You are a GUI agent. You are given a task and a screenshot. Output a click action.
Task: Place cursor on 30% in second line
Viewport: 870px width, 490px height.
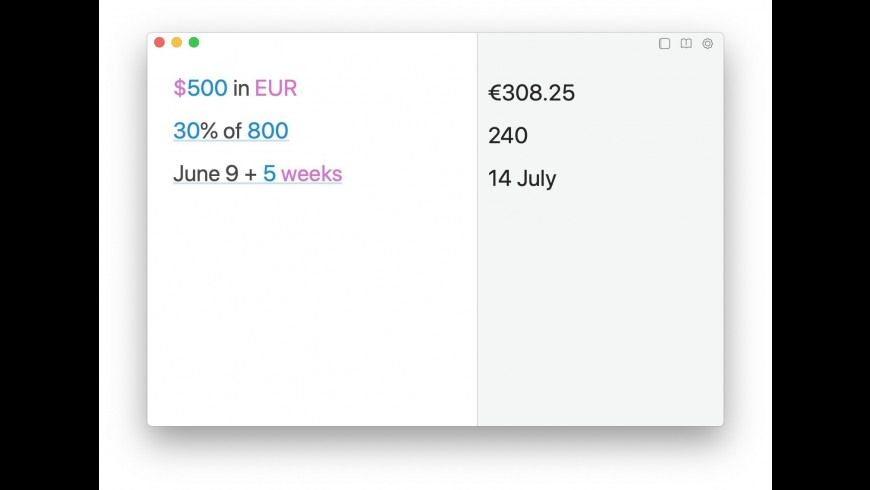(x=194, y=131)
